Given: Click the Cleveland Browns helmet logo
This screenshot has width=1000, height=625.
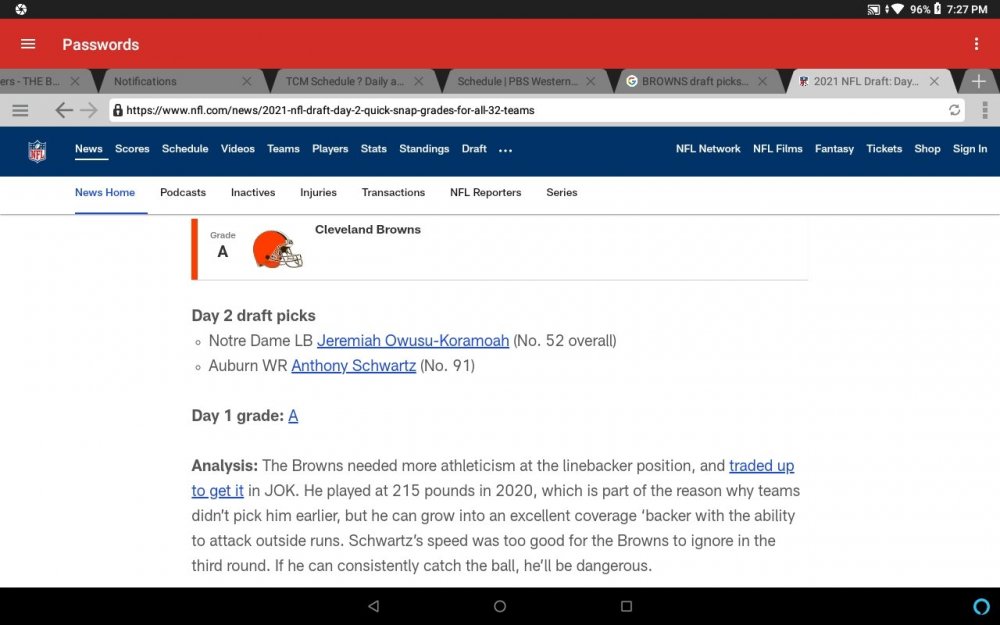Looking at the screenshot, I should click(x=277, y=249).
